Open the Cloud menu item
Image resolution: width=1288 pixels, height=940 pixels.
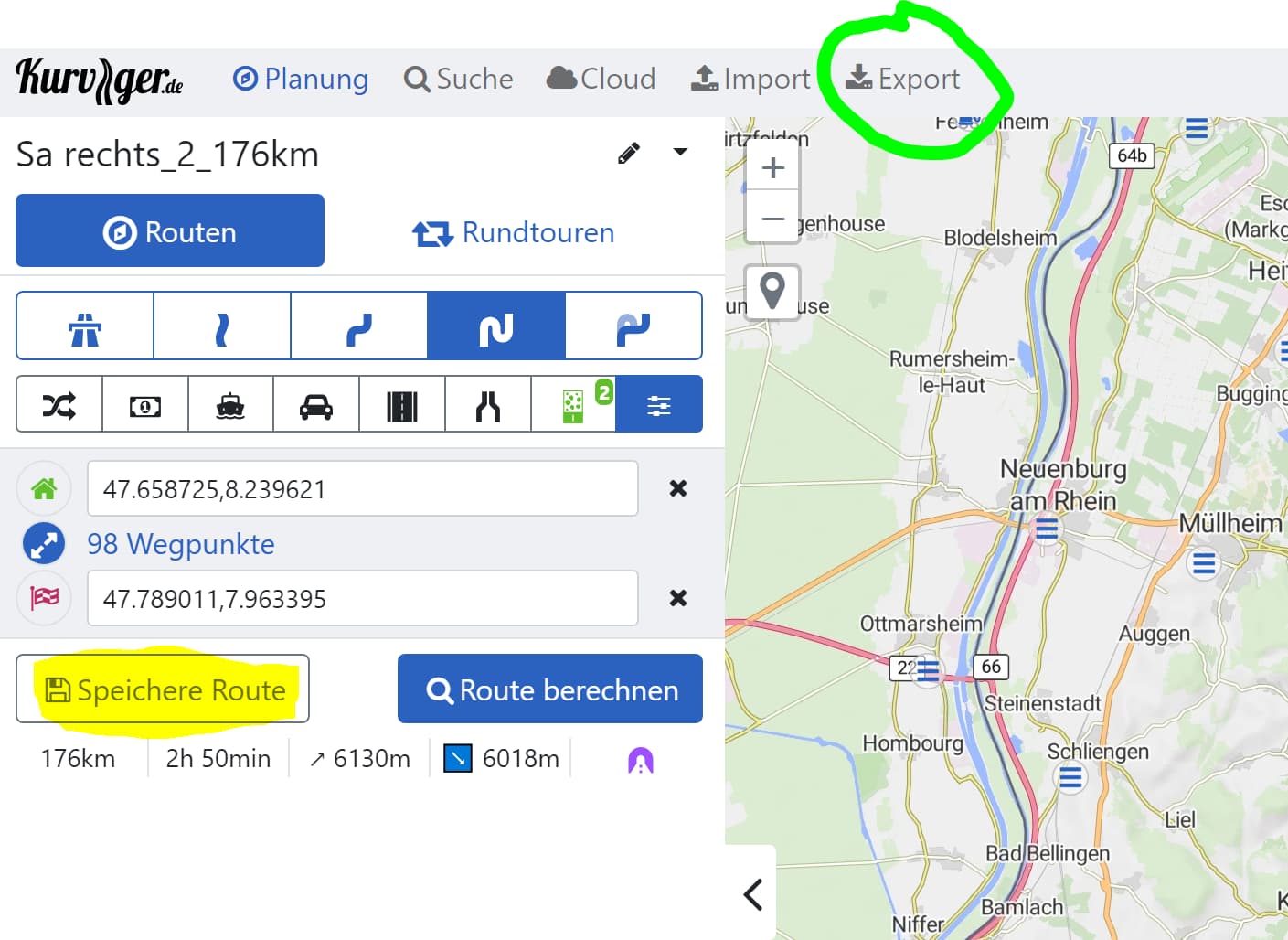click(x=601, y=80)
